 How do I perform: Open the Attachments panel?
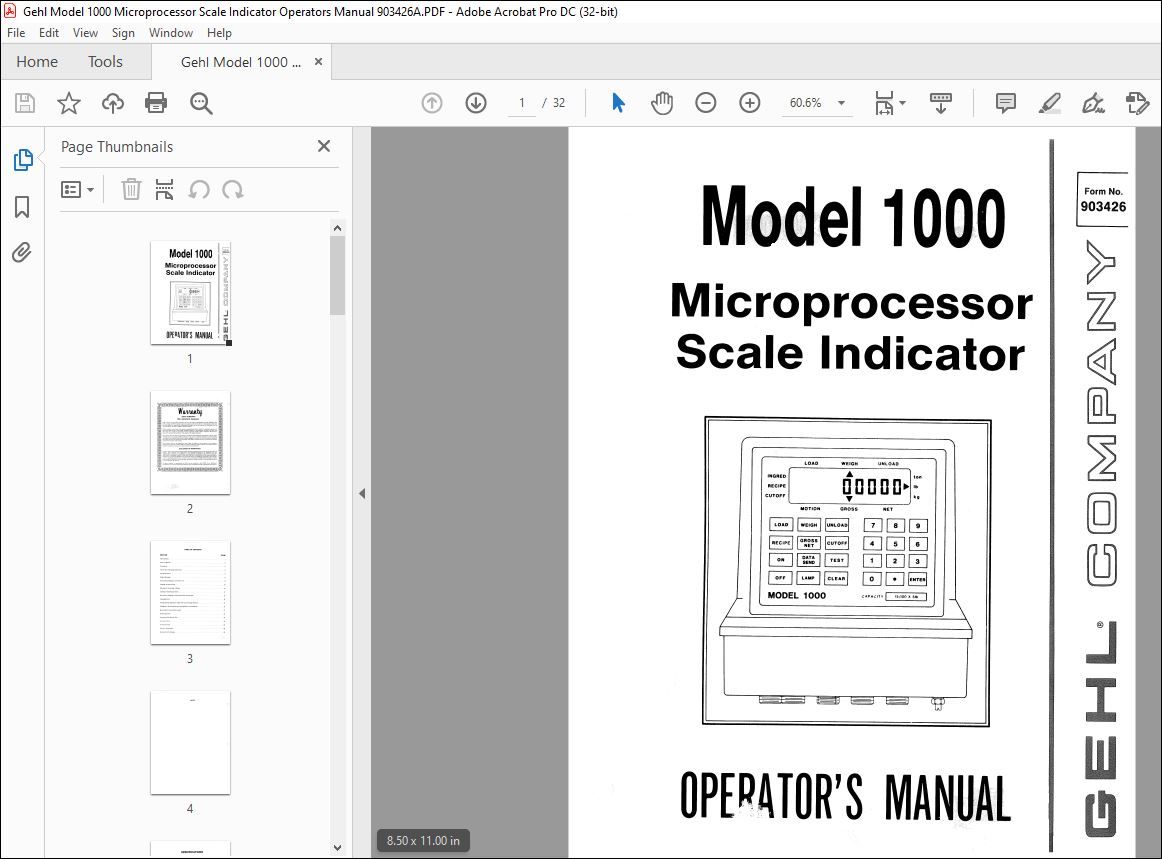point(22,252)
